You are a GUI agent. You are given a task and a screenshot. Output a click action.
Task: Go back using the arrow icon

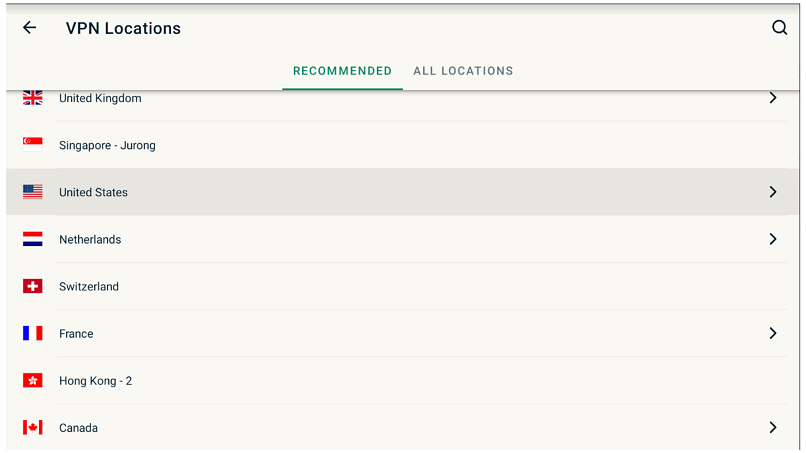click(30, 27)
